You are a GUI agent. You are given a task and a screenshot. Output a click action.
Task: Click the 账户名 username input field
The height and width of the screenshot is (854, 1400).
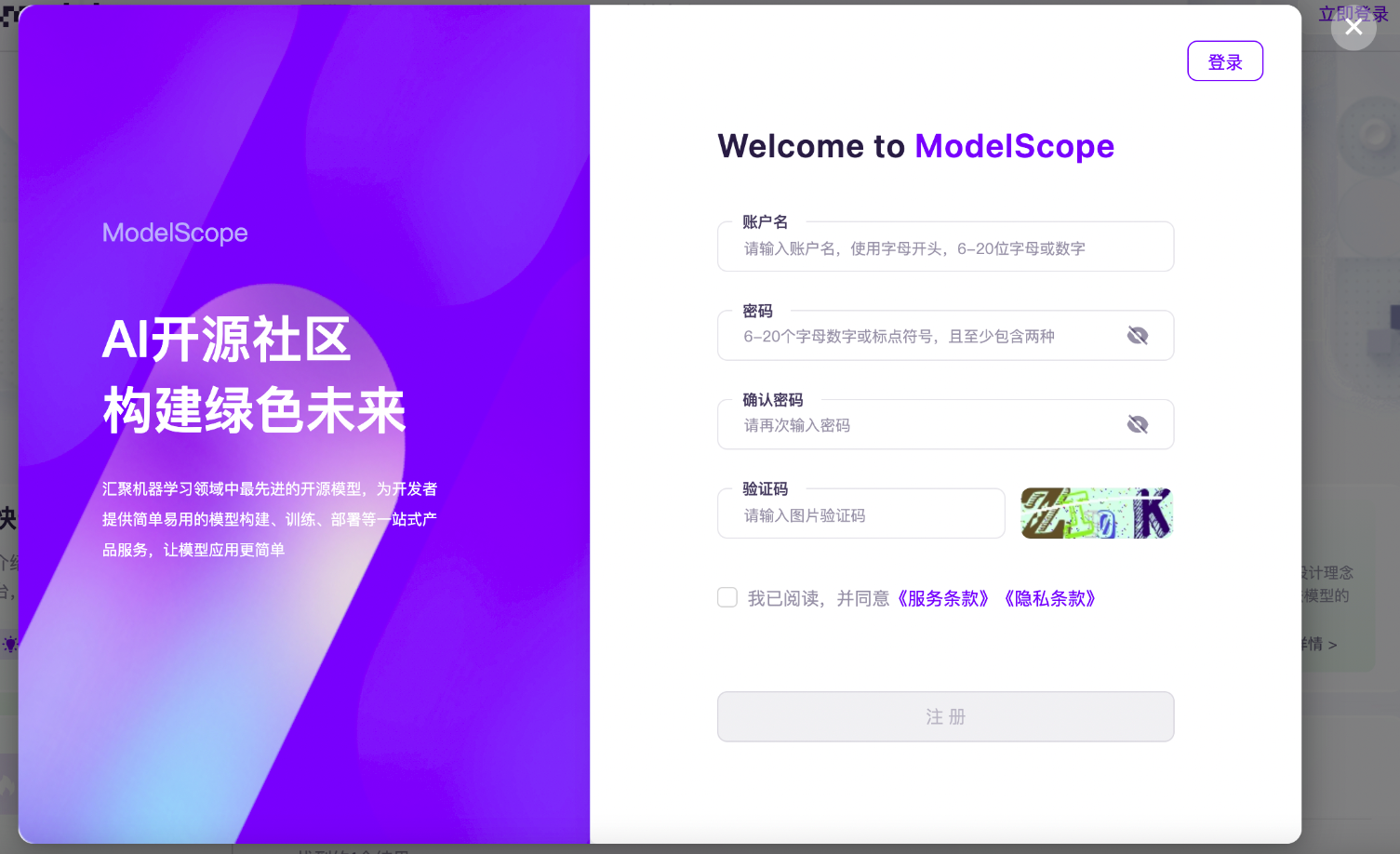pos(945,247)
